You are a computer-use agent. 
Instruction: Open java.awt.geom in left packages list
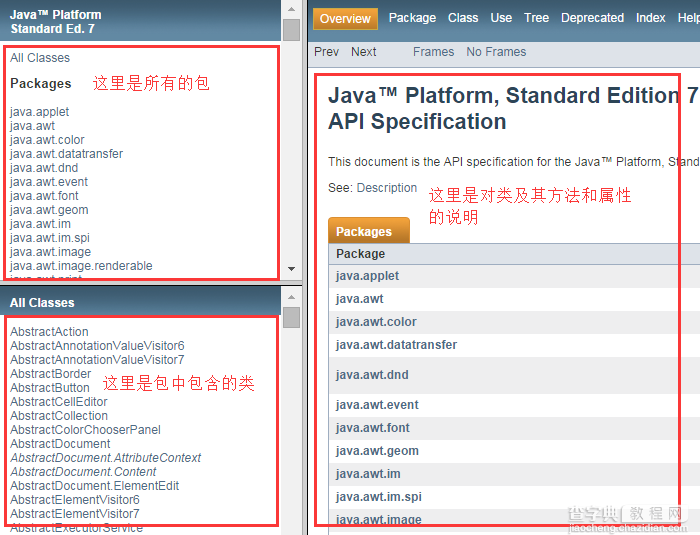[x=49, y=210]
